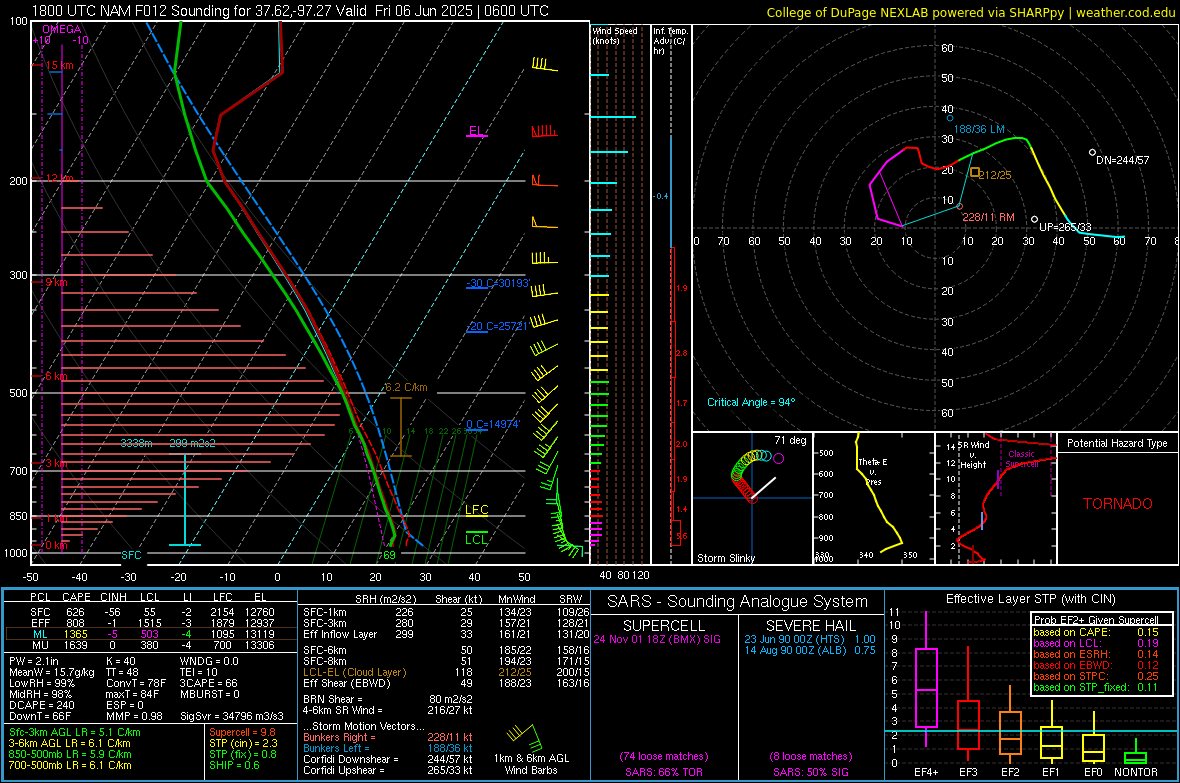Click the 'SigSvr = 34796 m3/s3' value
The width and height of the screenshot is (1180, 783).
(232, 716)
